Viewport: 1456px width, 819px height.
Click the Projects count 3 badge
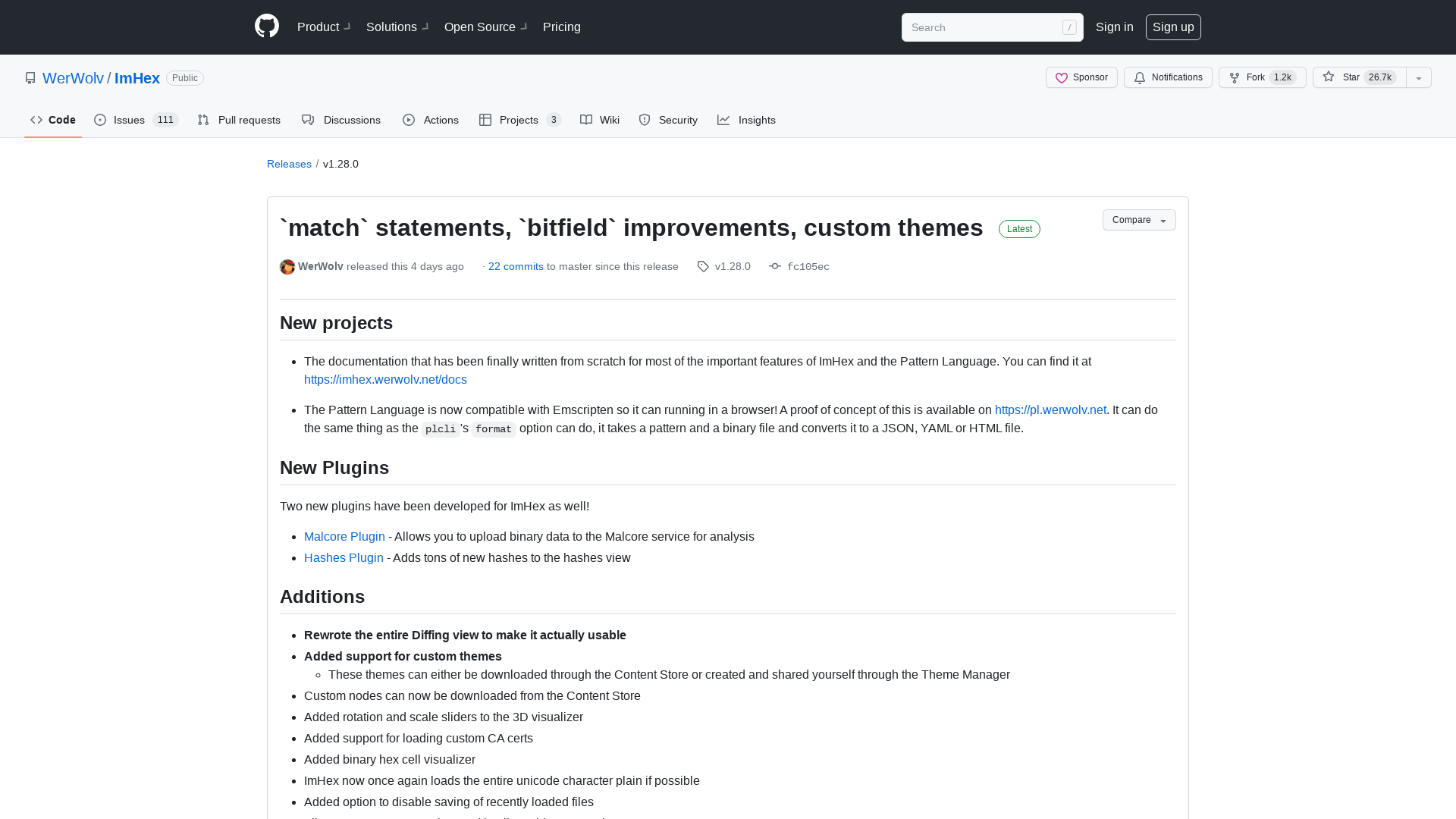(x=554, y=120)
